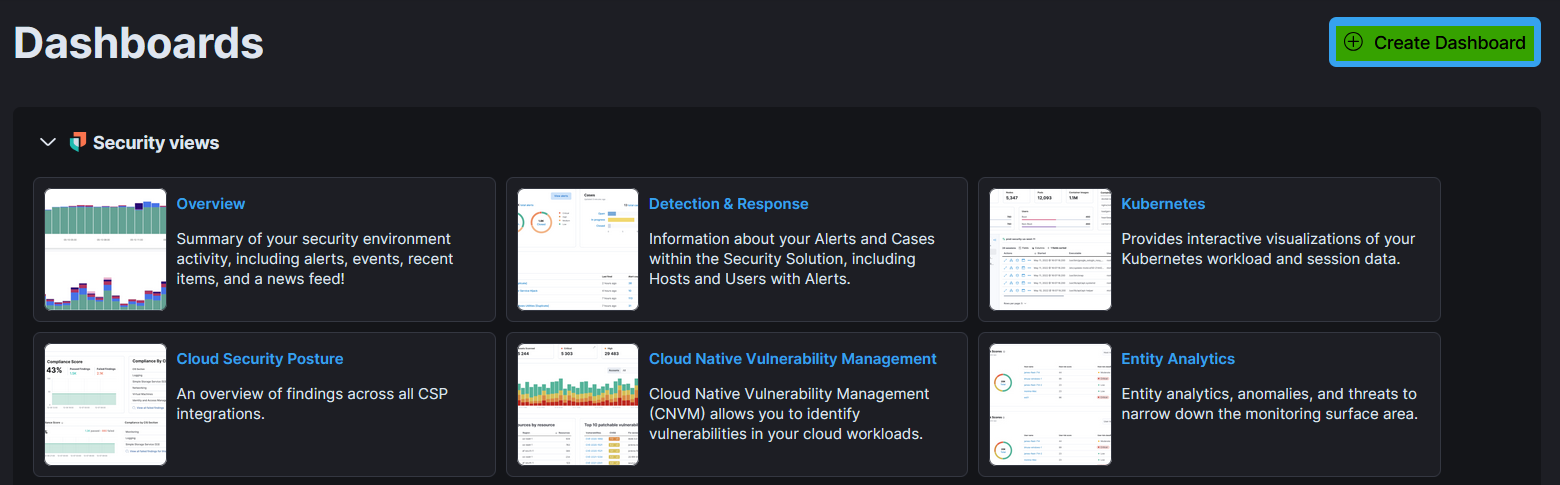1560x485 pixels.
Task: Click the Security views section heading
Action: click(x=156, y=143)
